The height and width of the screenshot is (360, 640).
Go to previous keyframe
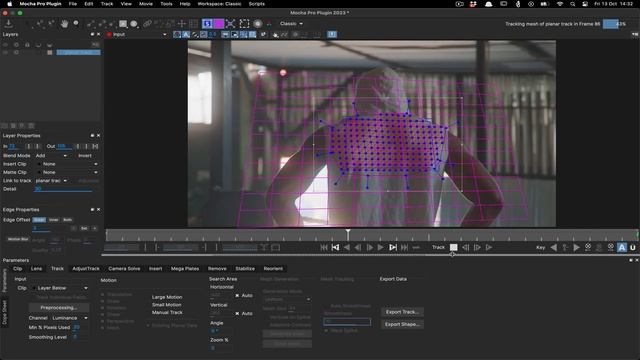554,247
